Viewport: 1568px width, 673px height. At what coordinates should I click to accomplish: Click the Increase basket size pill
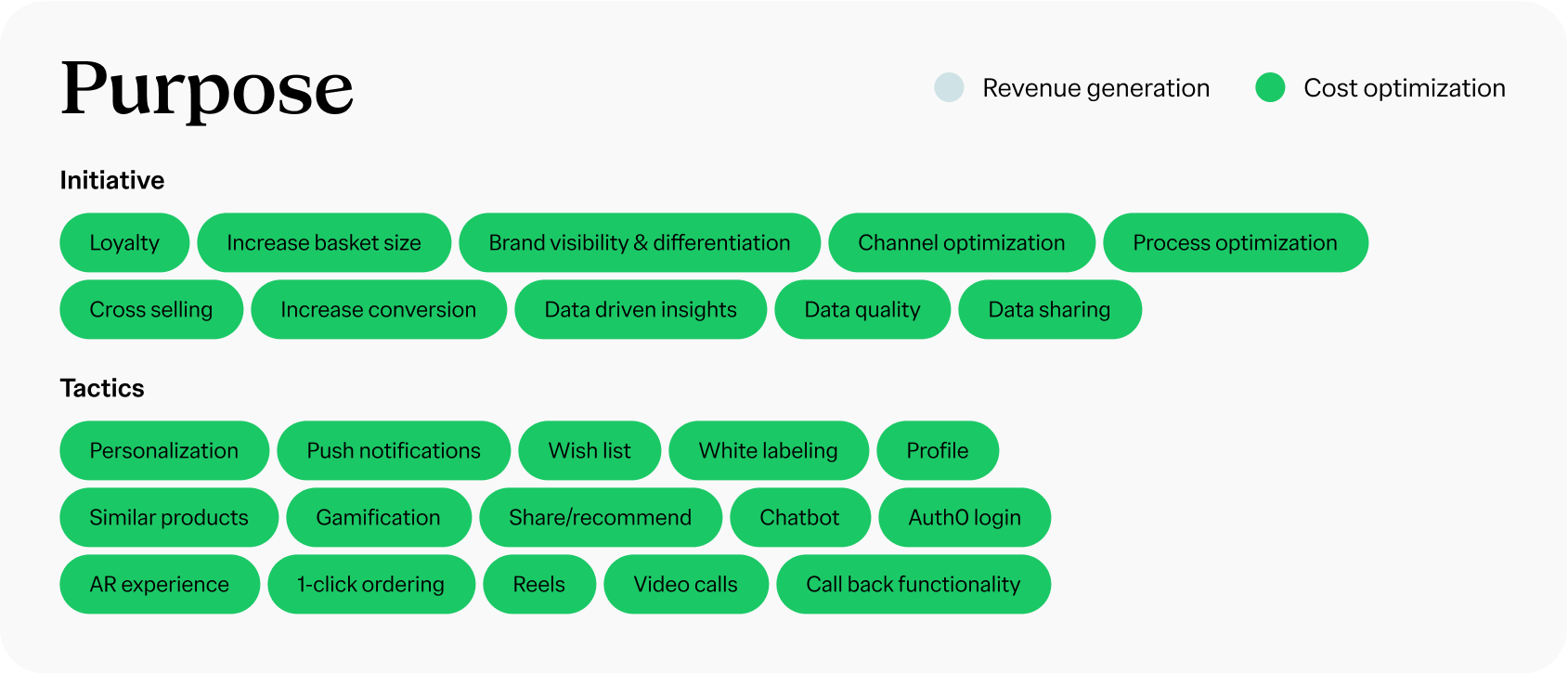(x=324, y=243)
